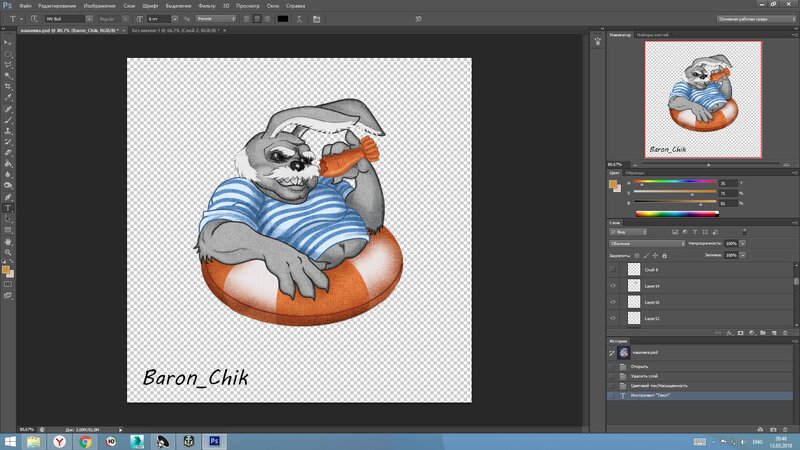Toggle visibility of Layer12
This screenshot has width=800, height=450.
(x=613, y=318)
